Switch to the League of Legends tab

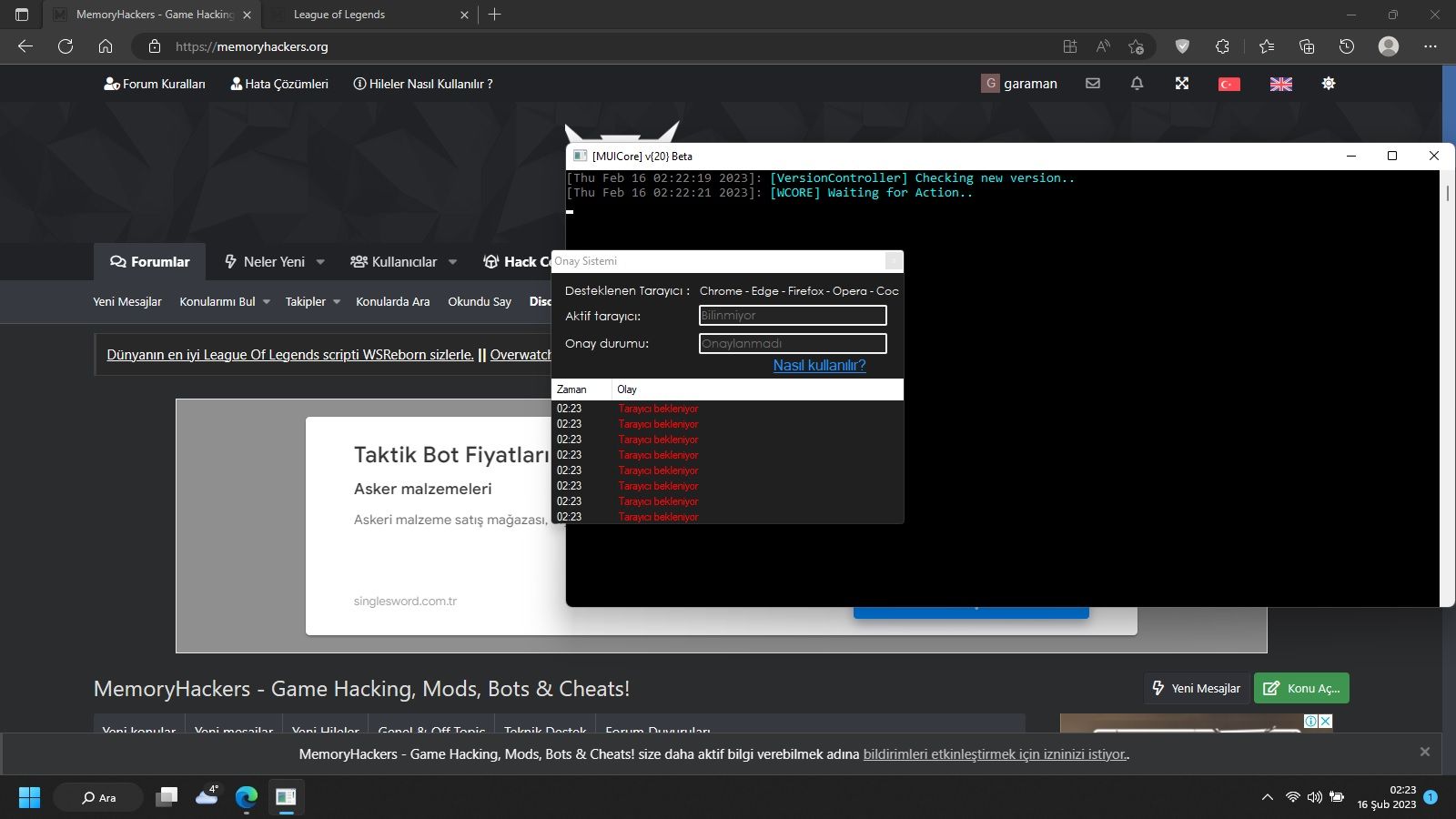tap(369, 15)
